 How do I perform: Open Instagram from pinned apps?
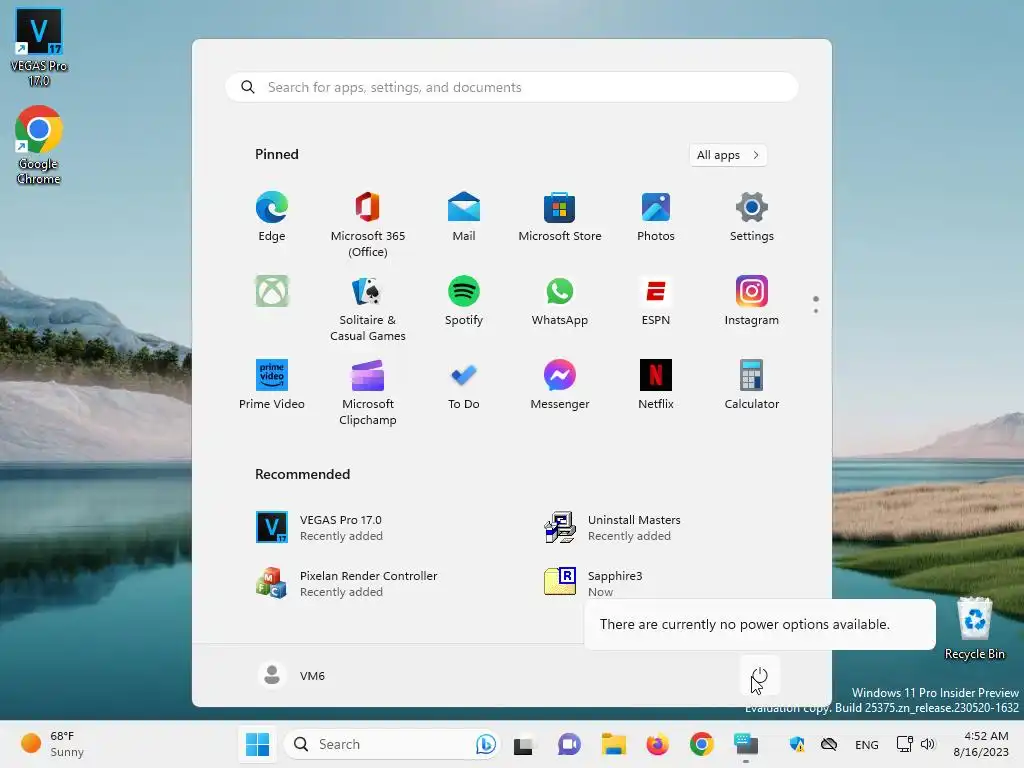tap(752, 301)
